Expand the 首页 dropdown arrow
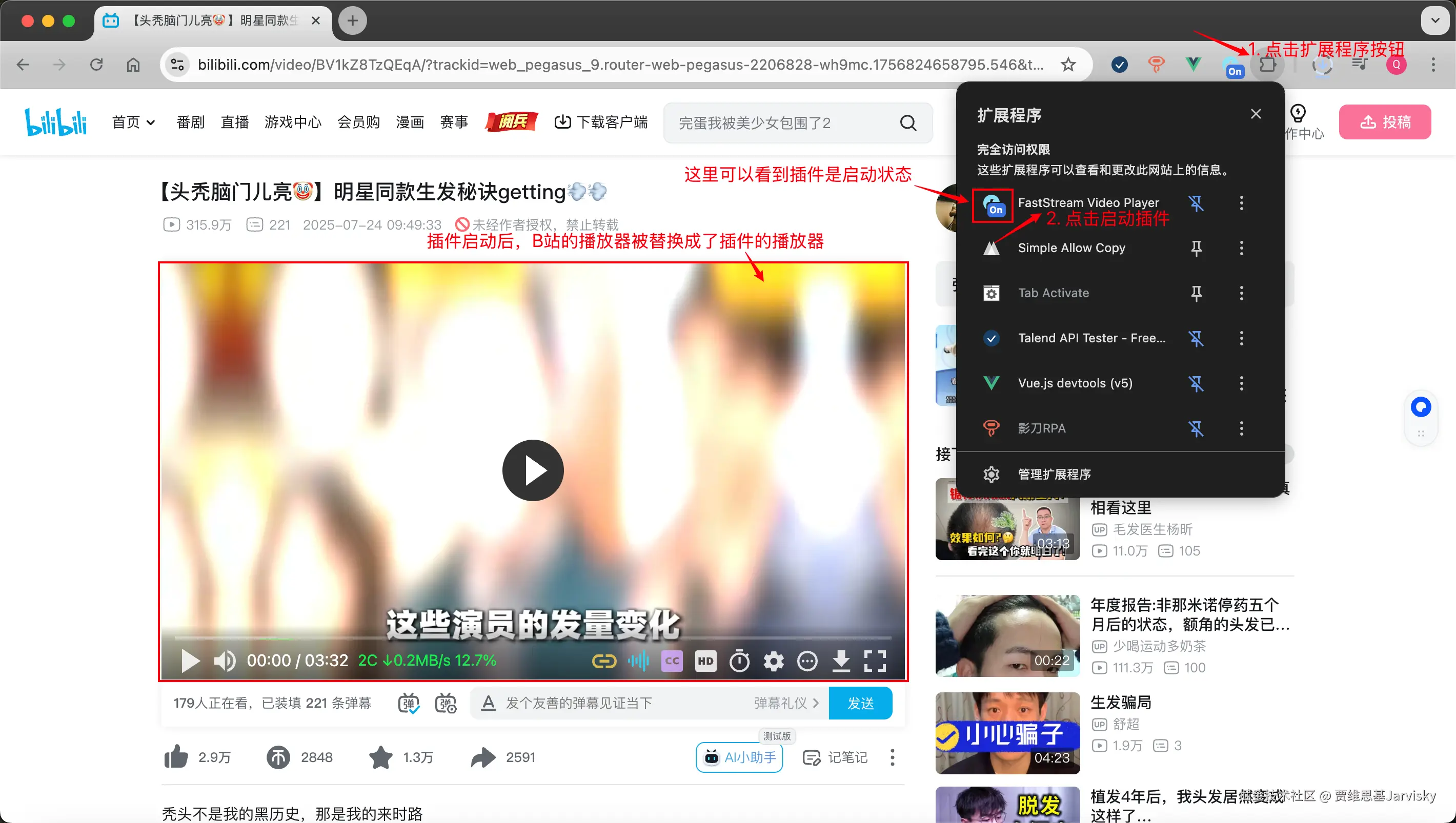This screenshot has height=823, width=1456. tap(150, 122)
